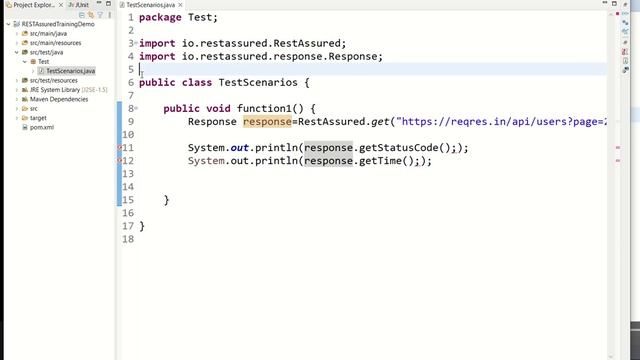Place cursor in 'package Test;' line
Image resolution: width=640 pixels, height=360 pixels.
(x=178, y=17)
